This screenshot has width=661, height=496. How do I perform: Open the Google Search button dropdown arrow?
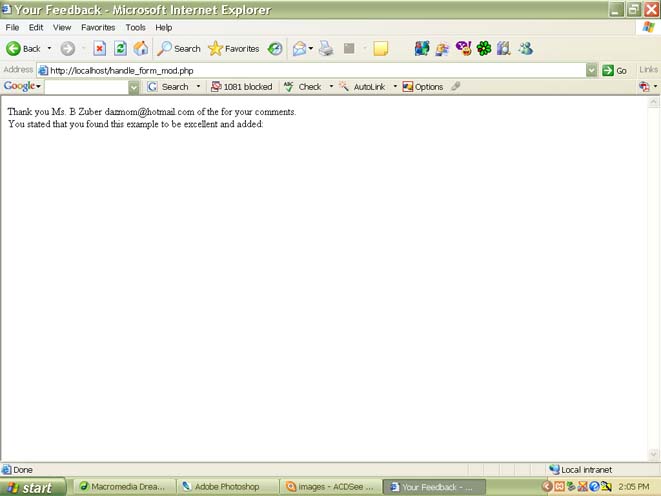pos(198,87)
